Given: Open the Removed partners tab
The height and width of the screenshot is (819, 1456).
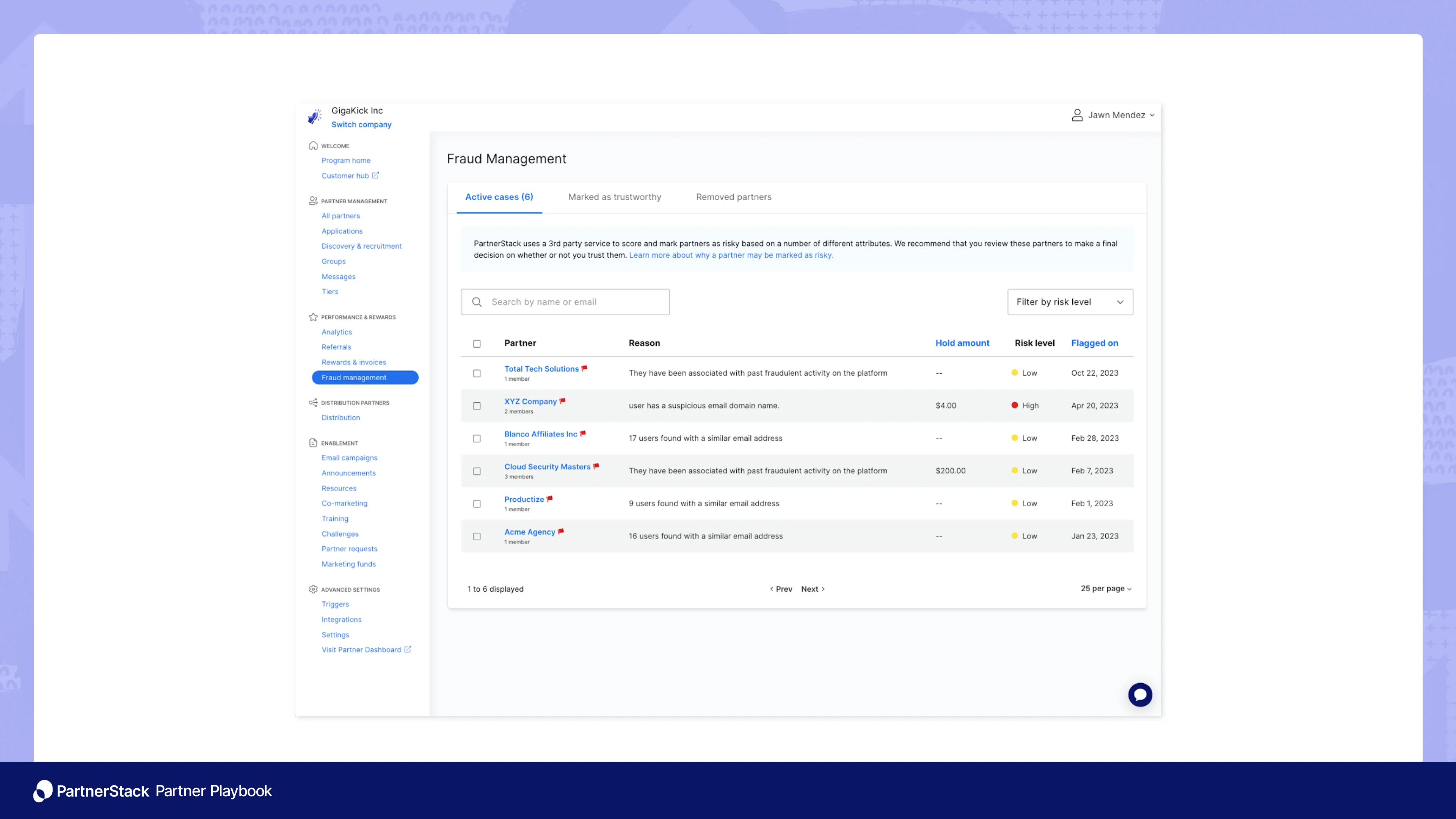Looking at the screenshot, I should pyautogui.click(x=733, y=197).
